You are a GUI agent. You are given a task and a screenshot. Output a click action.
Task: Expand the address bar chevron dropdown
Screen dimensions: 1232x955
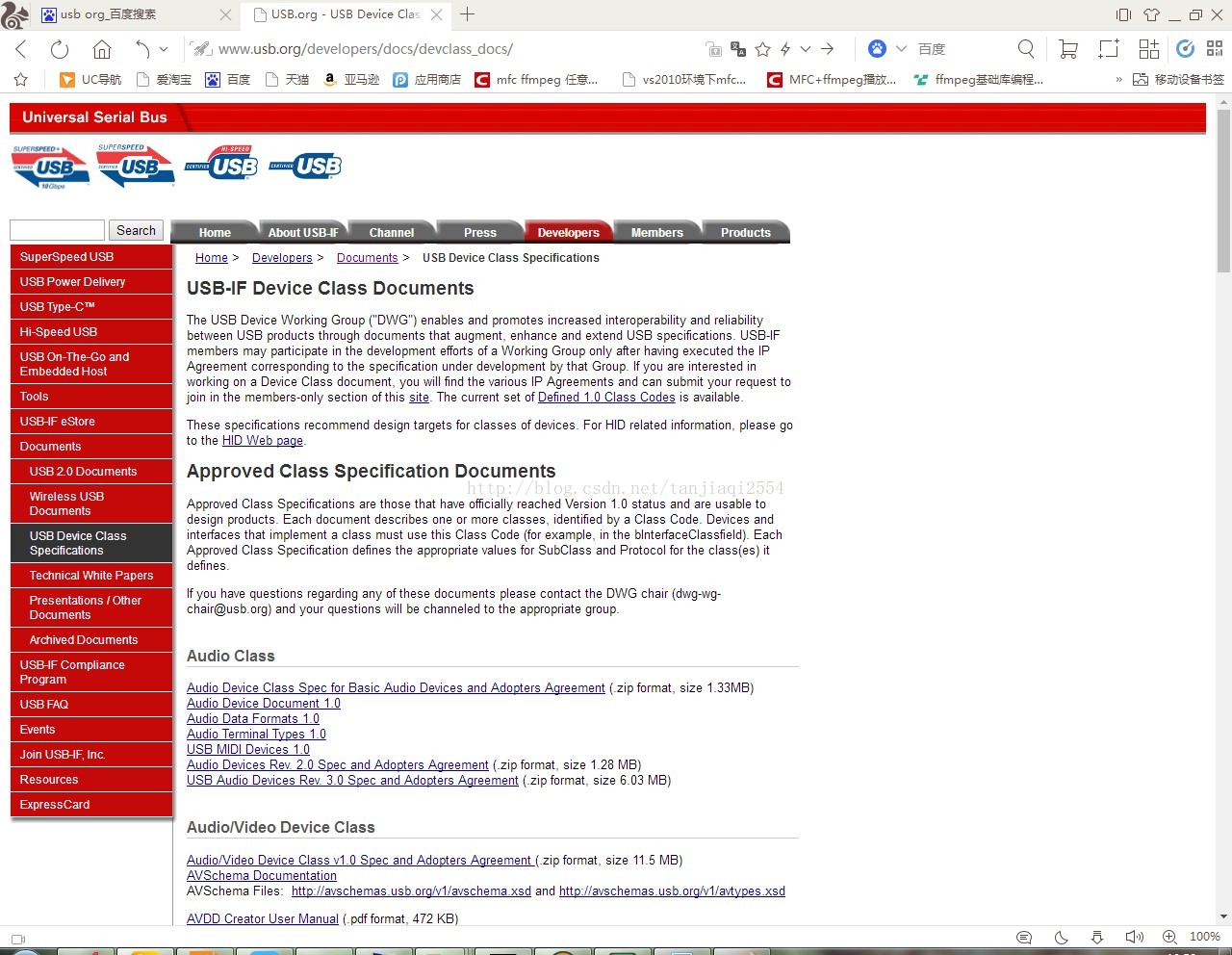pyautogui.click(x=806, y=49)
